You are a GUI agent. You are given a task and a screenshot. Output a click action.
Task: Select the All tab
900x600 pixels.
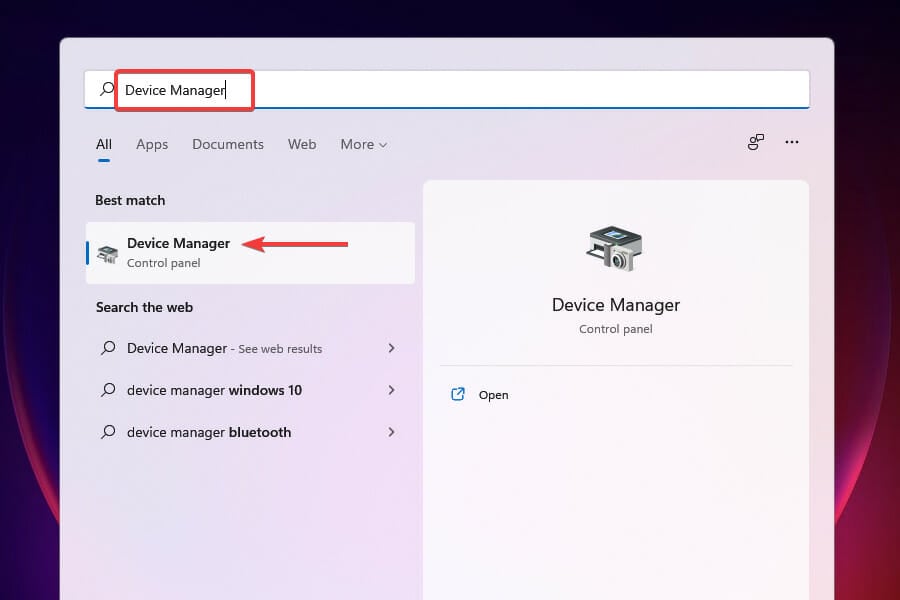point(104,144)
